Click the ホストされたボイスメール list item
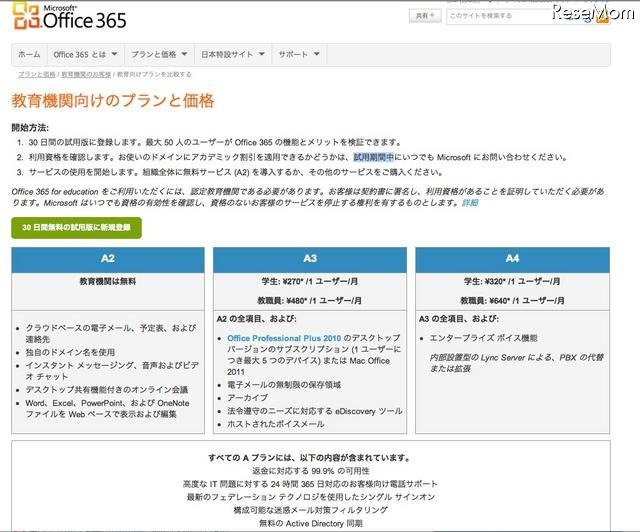Screen dimensions: 640x532 tap(276, 424)
